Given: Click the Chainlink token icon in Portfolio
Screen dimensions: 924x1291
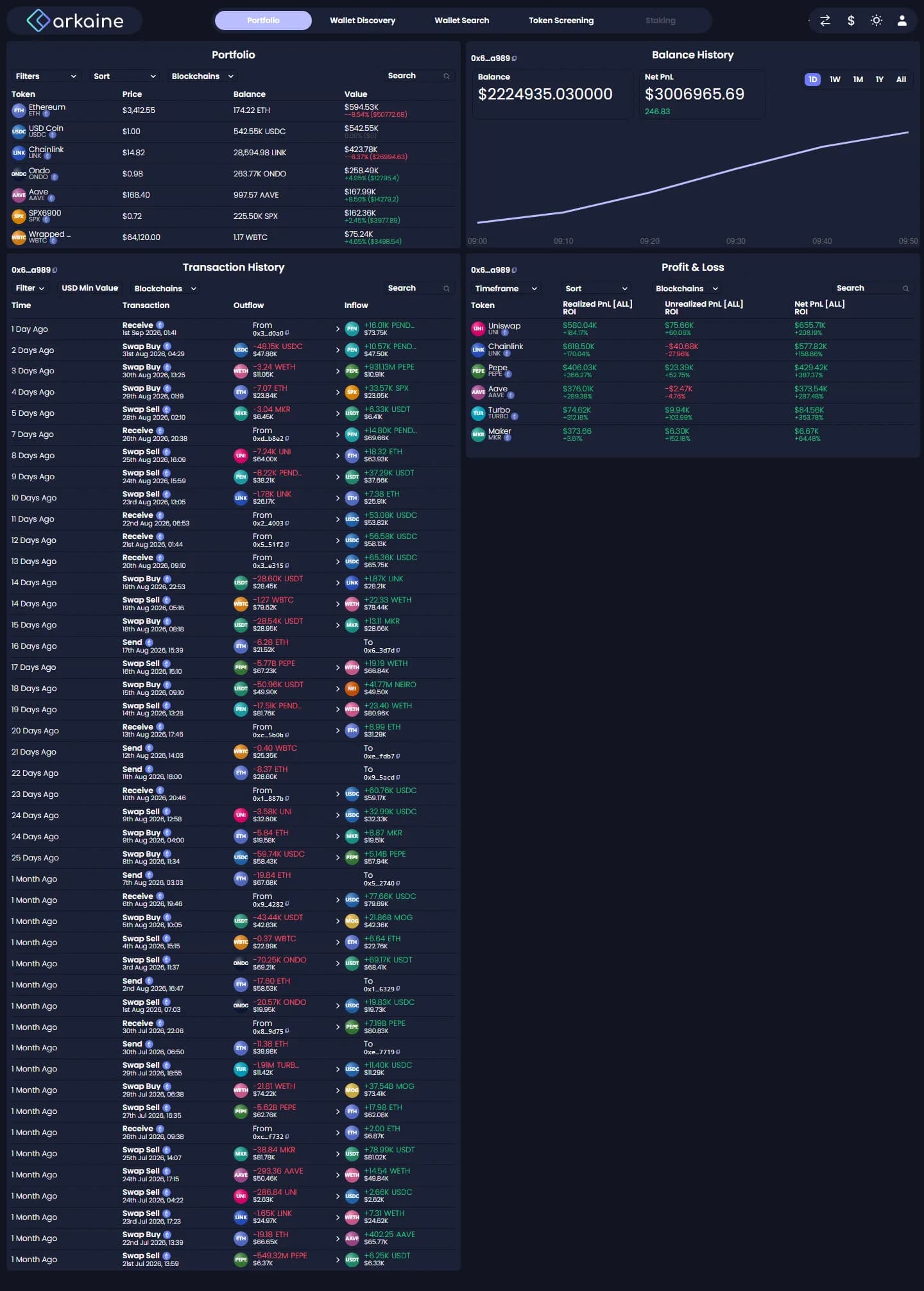Looking at the screenshot, I should (x=19, y=153).
